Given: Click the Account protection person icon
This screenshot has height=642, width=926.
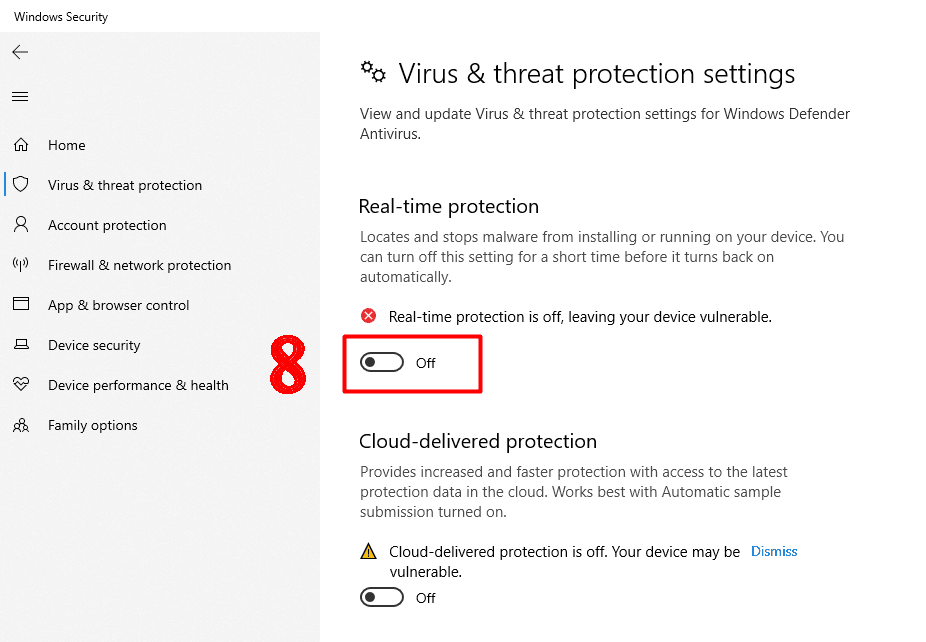Looking at the screenshot, I should point(21,225).
